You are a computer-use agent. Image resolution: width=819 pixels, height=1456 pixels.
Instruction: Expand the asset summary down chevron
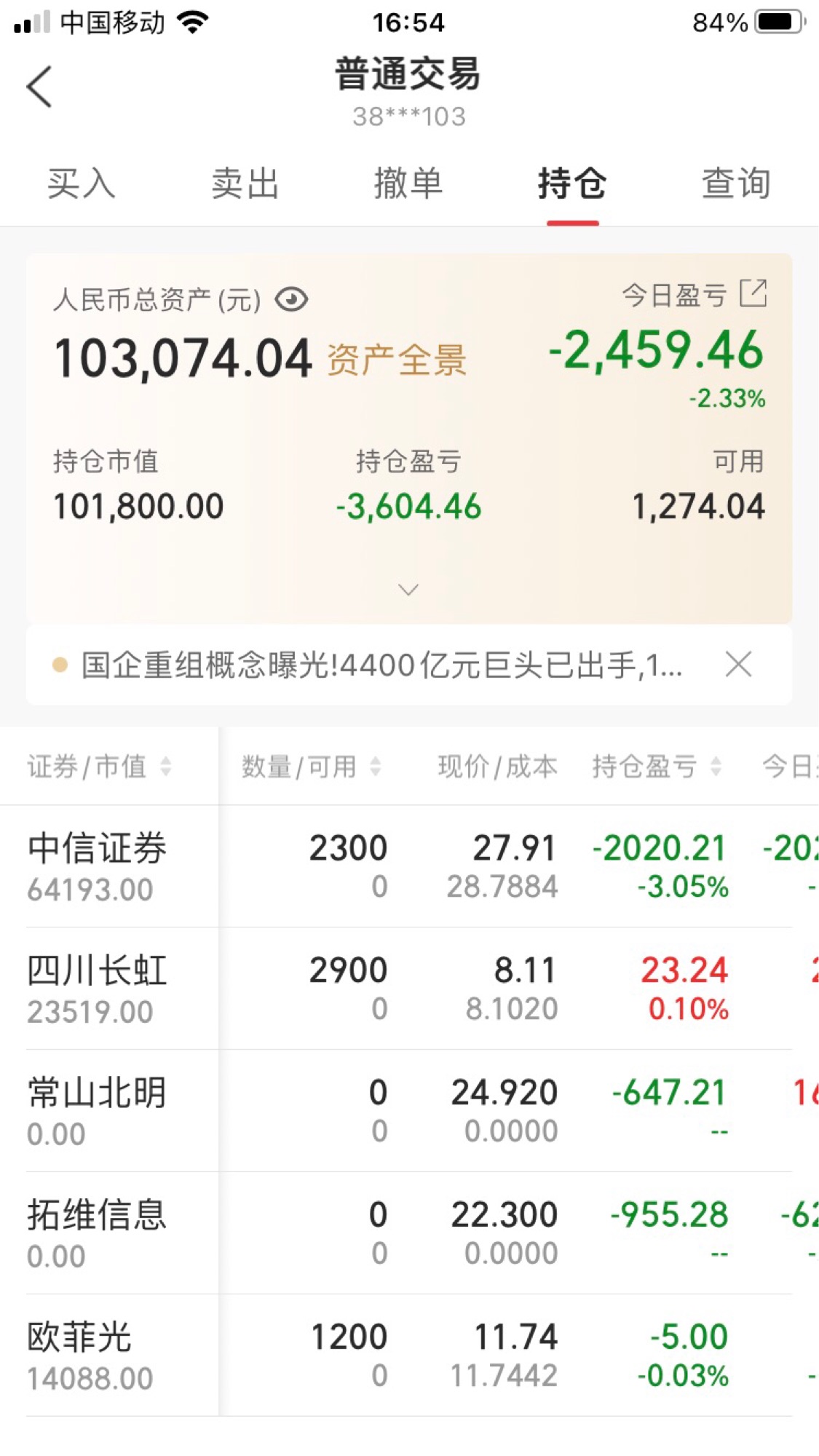pos(408,589)
